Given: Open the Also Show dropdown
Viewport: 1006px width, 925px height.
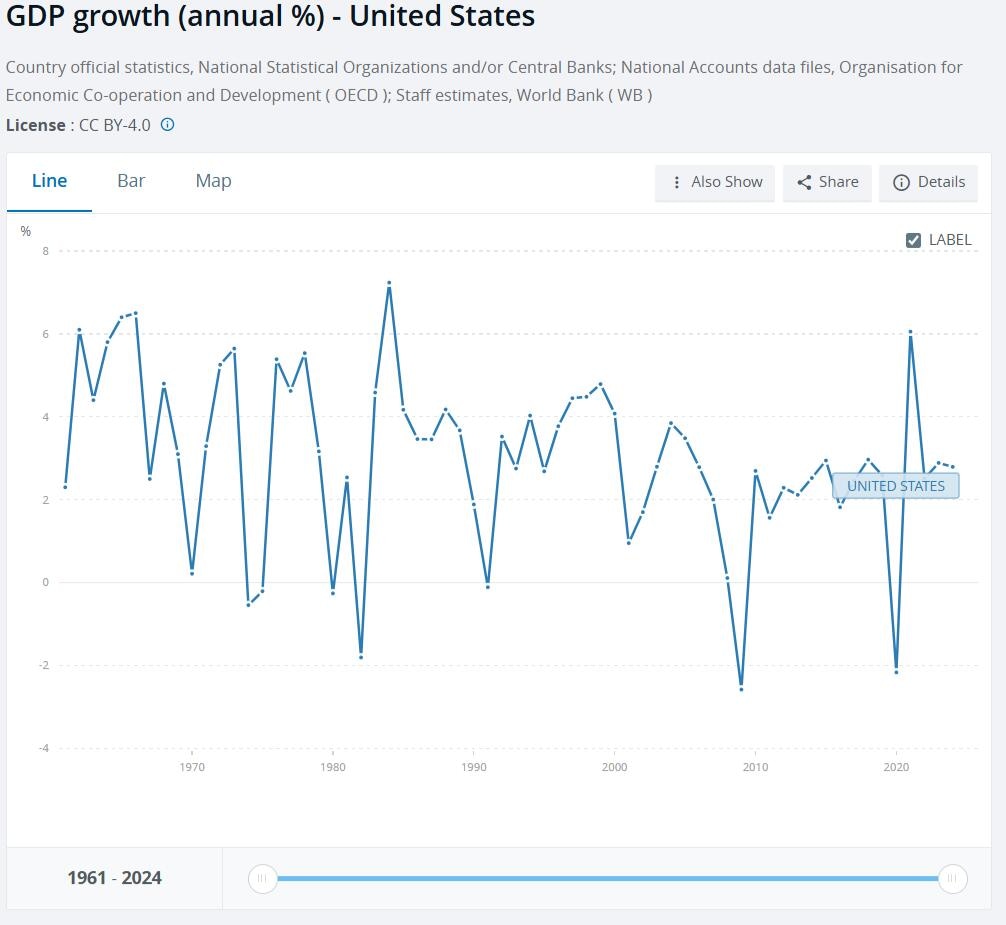Looking at the screenshot, I should (715, 182).
